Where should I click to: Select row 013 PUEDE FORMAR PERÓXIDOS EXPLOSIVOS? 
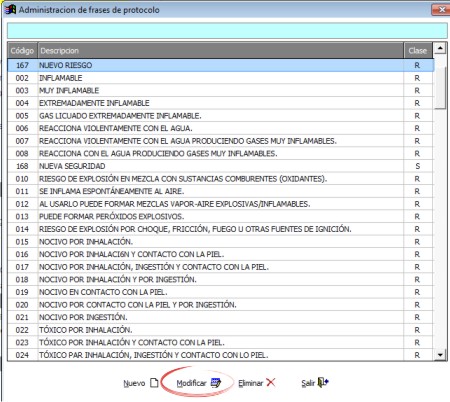click(x=221, y=216)
